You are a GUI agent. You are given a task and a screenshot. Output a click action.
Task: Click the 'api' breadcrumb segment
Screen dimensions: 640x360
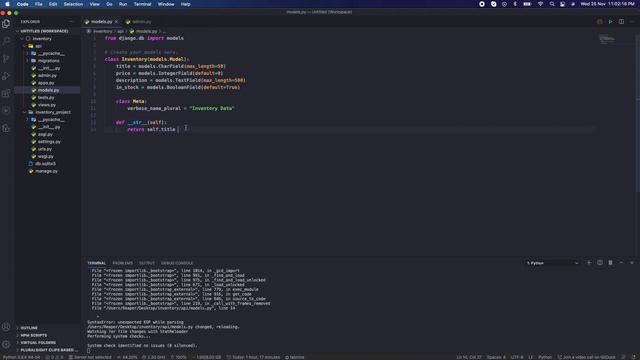click(x=120, y=31)
